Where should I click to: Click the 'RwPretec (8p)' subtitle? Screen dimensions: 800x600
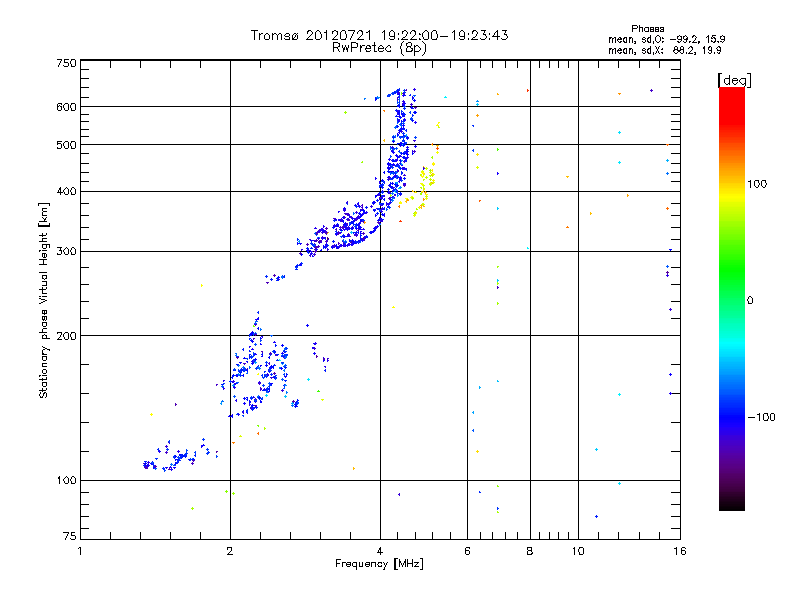pyautogui.click(x=379, y=48)
